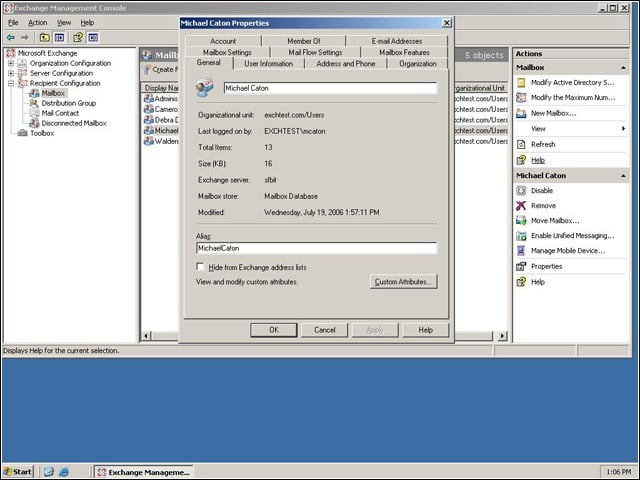Image resolution: width=640 pixels, height=480 pixels.
Task: Toggle the action pane toolbar icon
Action: [x=93, y=38]
